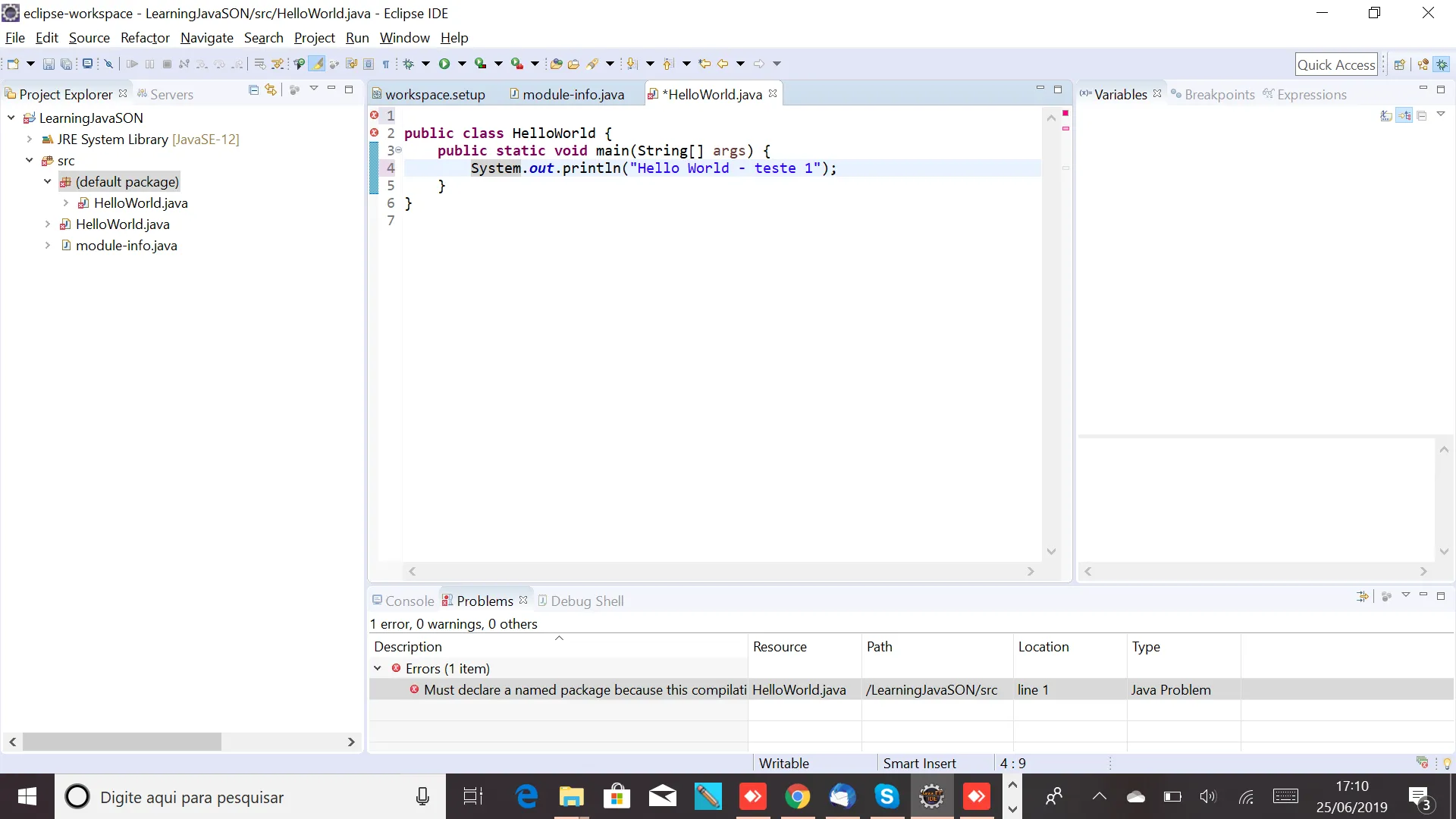Viewport: 1456px width, 819px height.
Task: Collapse the Errors (1 item) group
Action: click(378, 668)
